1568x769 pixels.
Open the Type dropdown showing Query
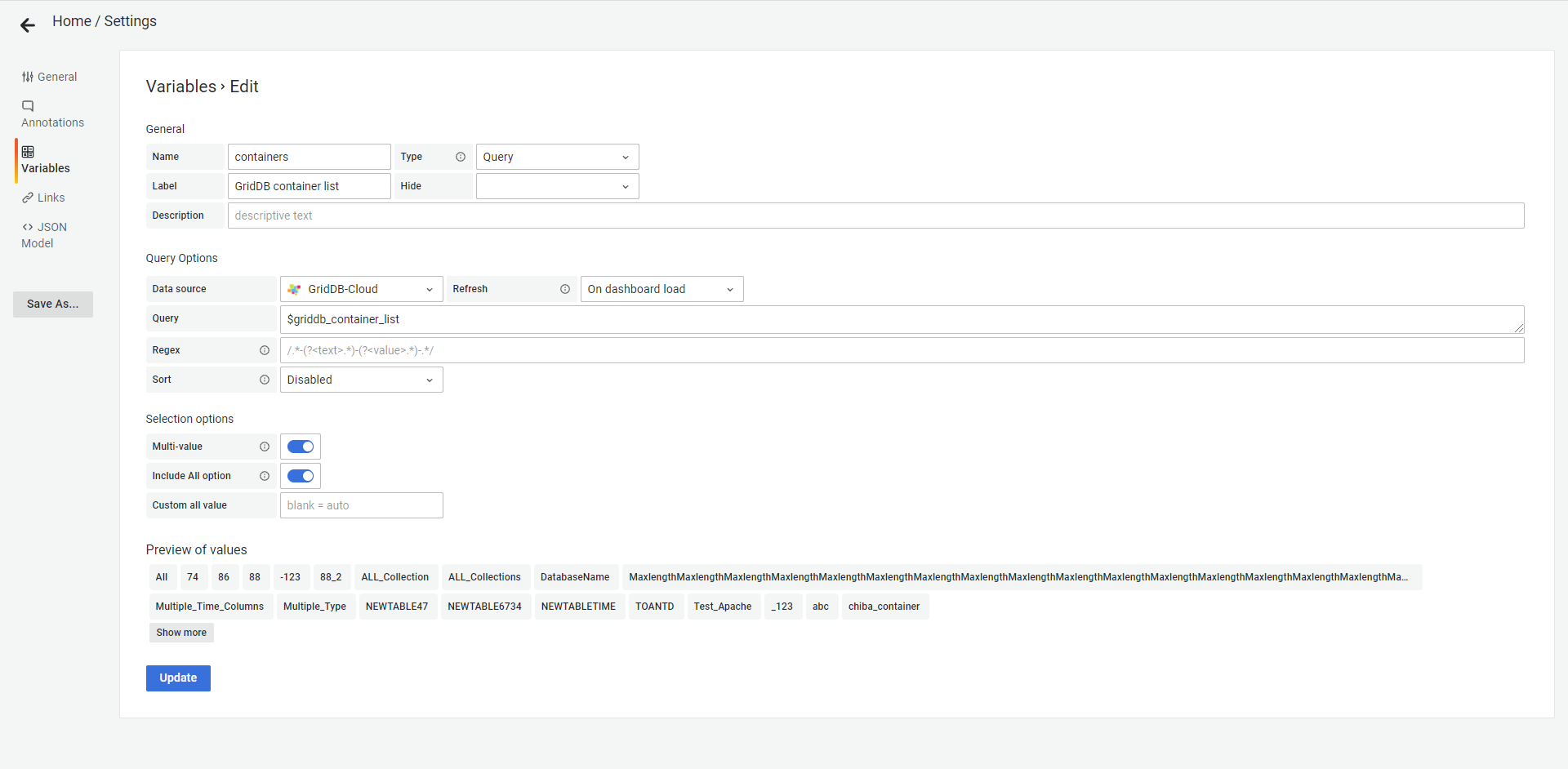[x=556, y=157]
